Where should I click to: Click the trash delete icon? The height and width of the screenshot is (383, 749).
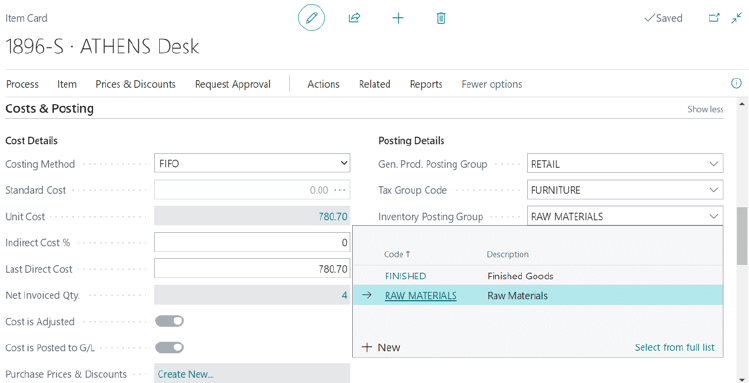point(441,19)
